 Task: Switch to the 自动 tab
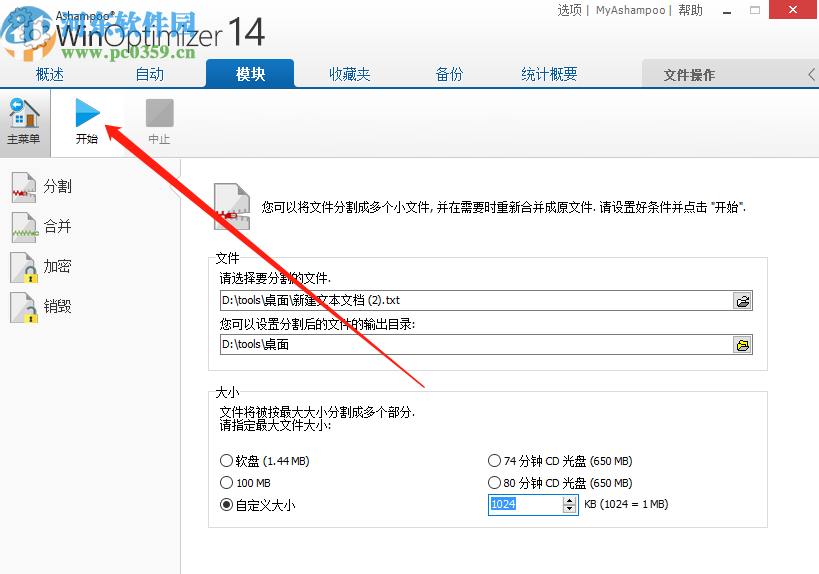pos(150,74)
